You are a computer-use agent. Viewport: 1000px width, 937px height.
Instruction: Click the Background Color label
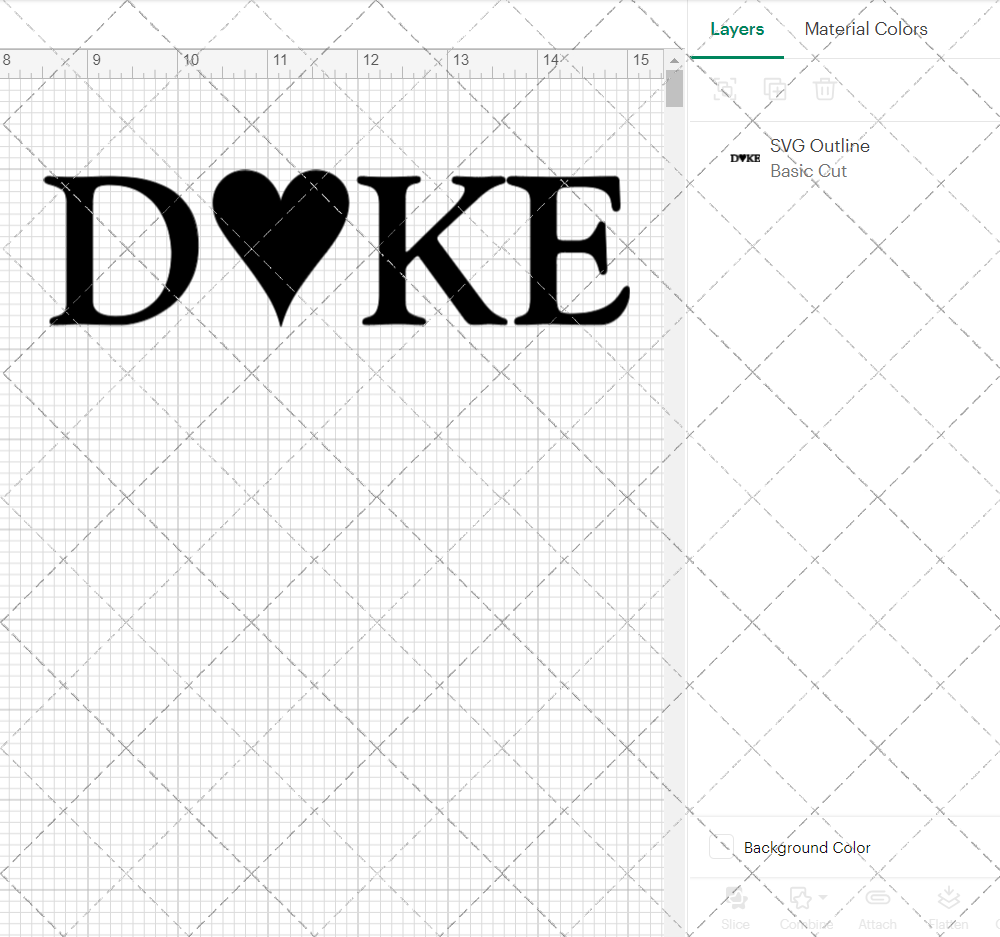[x=807, y=848]
